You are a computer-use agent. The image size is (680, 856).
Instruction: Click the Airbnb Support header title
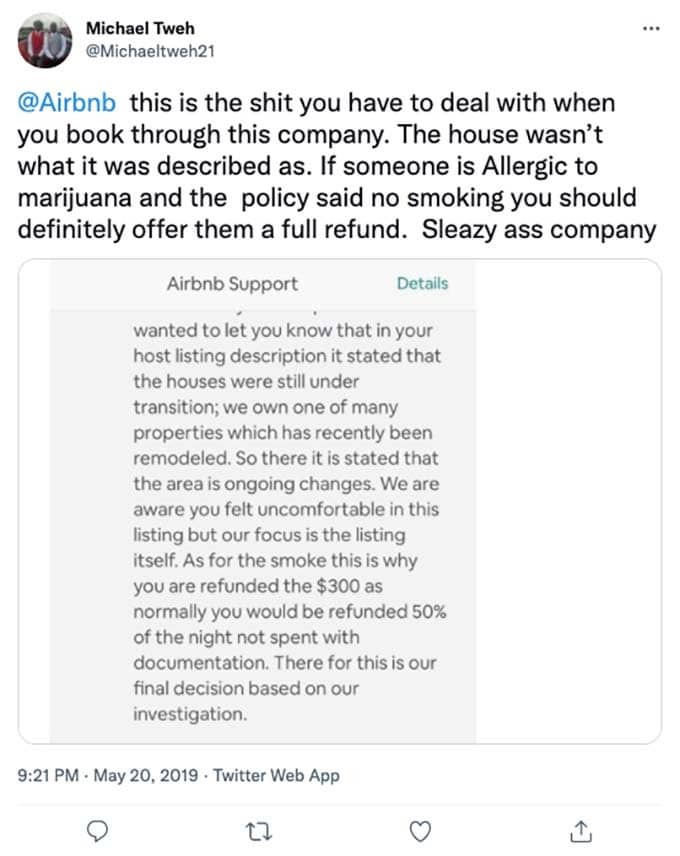pos(232,284)
